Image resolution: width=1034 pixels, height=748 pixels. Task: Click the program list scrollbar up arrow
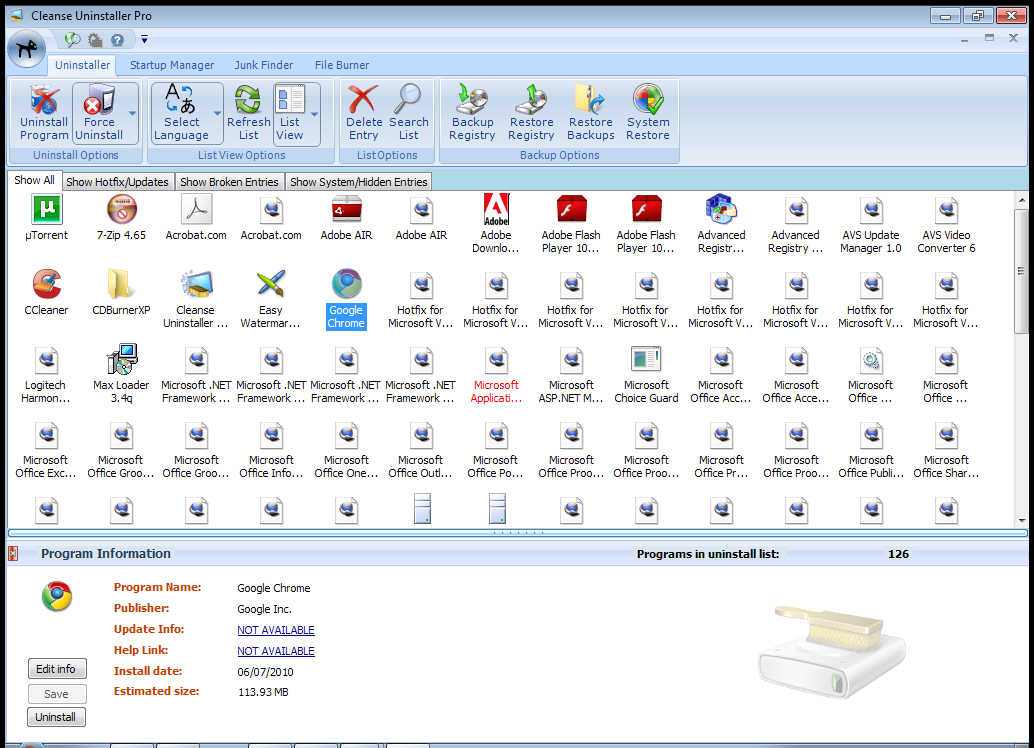[x=1021, y=200]
